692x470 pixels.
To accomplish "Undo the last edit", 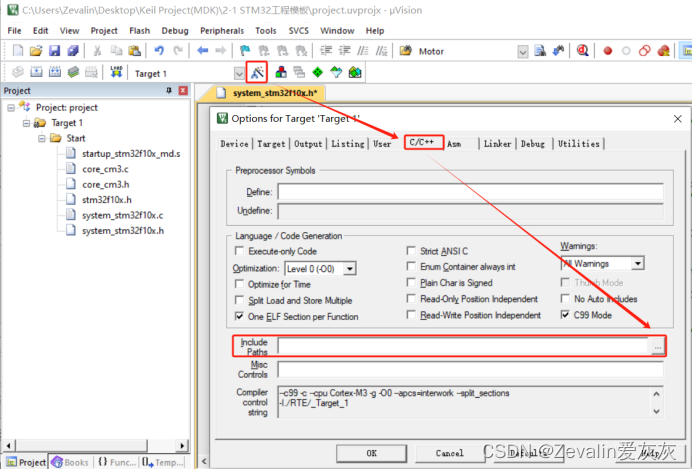I will point(159,51).
